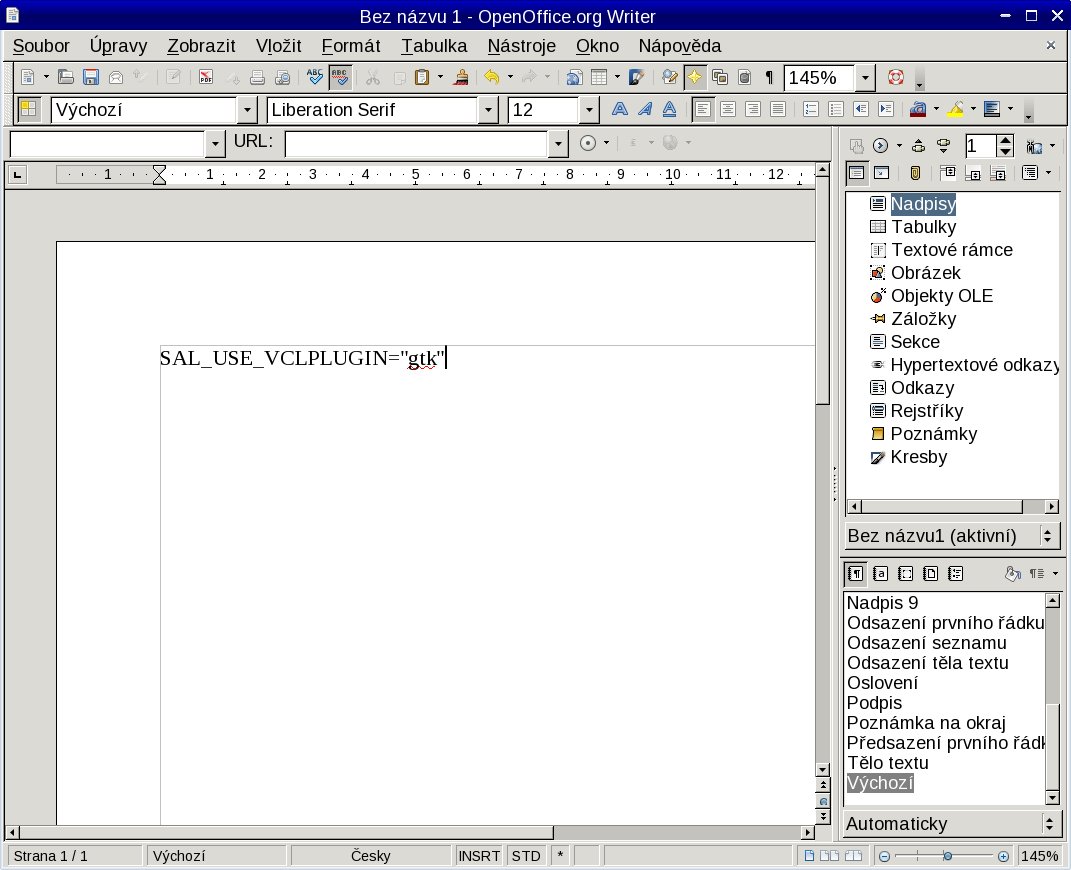The width and height of the screenshot is (1071, 870).
Task: Show list styles in the Styles panel
Action: pos(956,574)
